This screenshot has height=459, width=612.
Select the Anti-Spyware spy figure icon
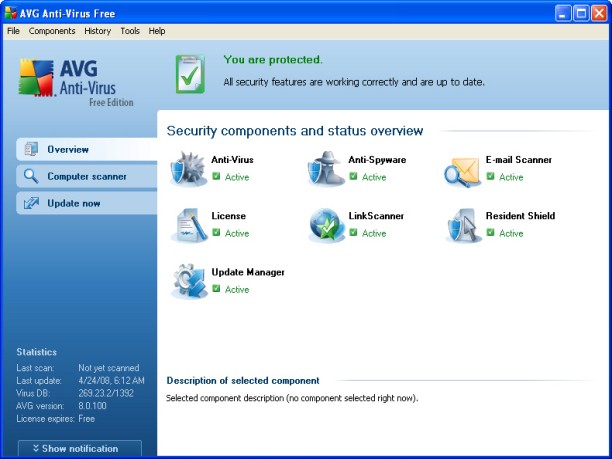click(x=325, y=169)
